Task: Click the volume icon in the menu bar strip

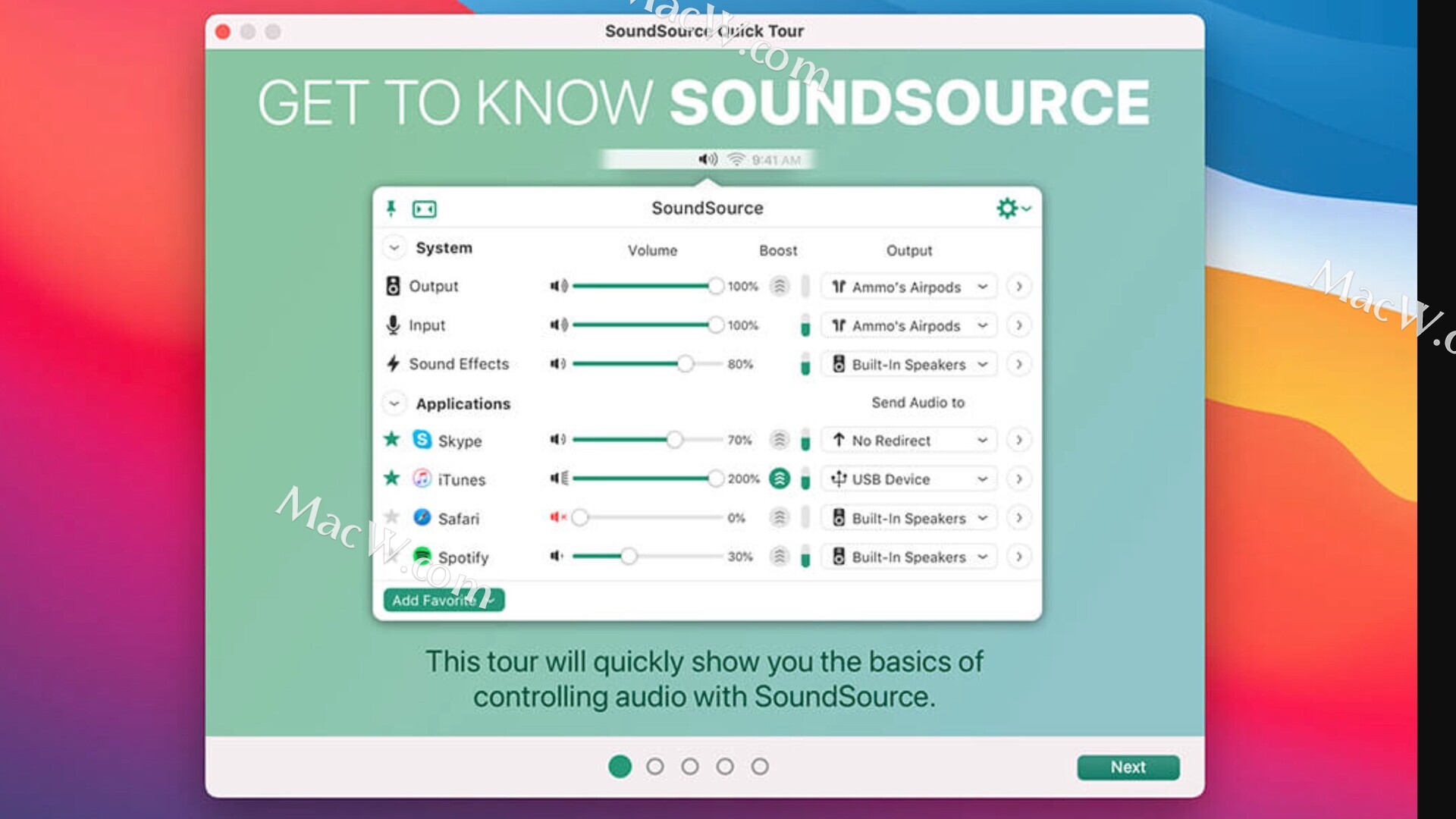Action: 708,159
